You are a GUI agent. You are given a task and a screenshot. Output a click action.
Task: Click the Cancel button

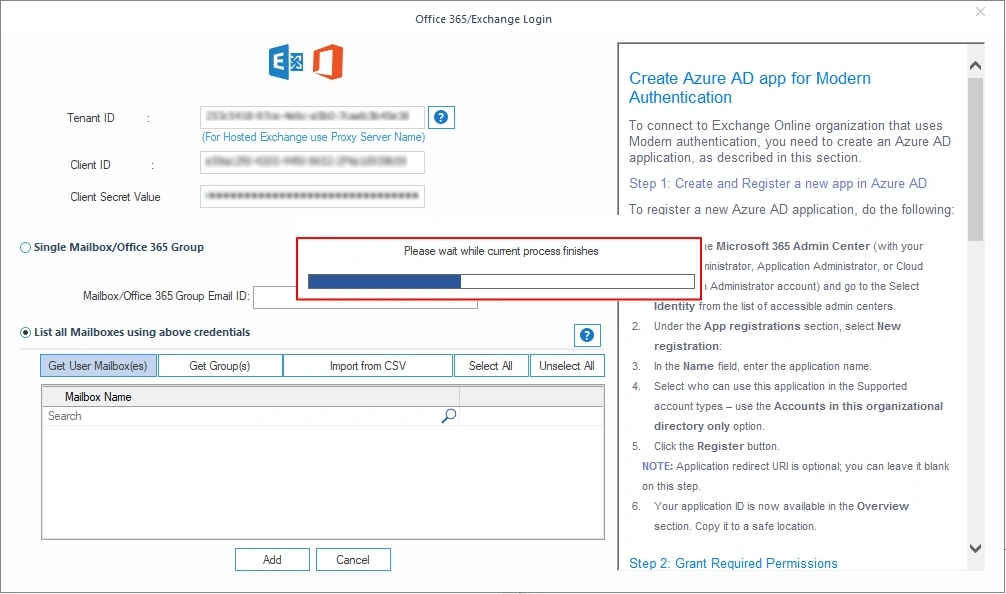353,560
